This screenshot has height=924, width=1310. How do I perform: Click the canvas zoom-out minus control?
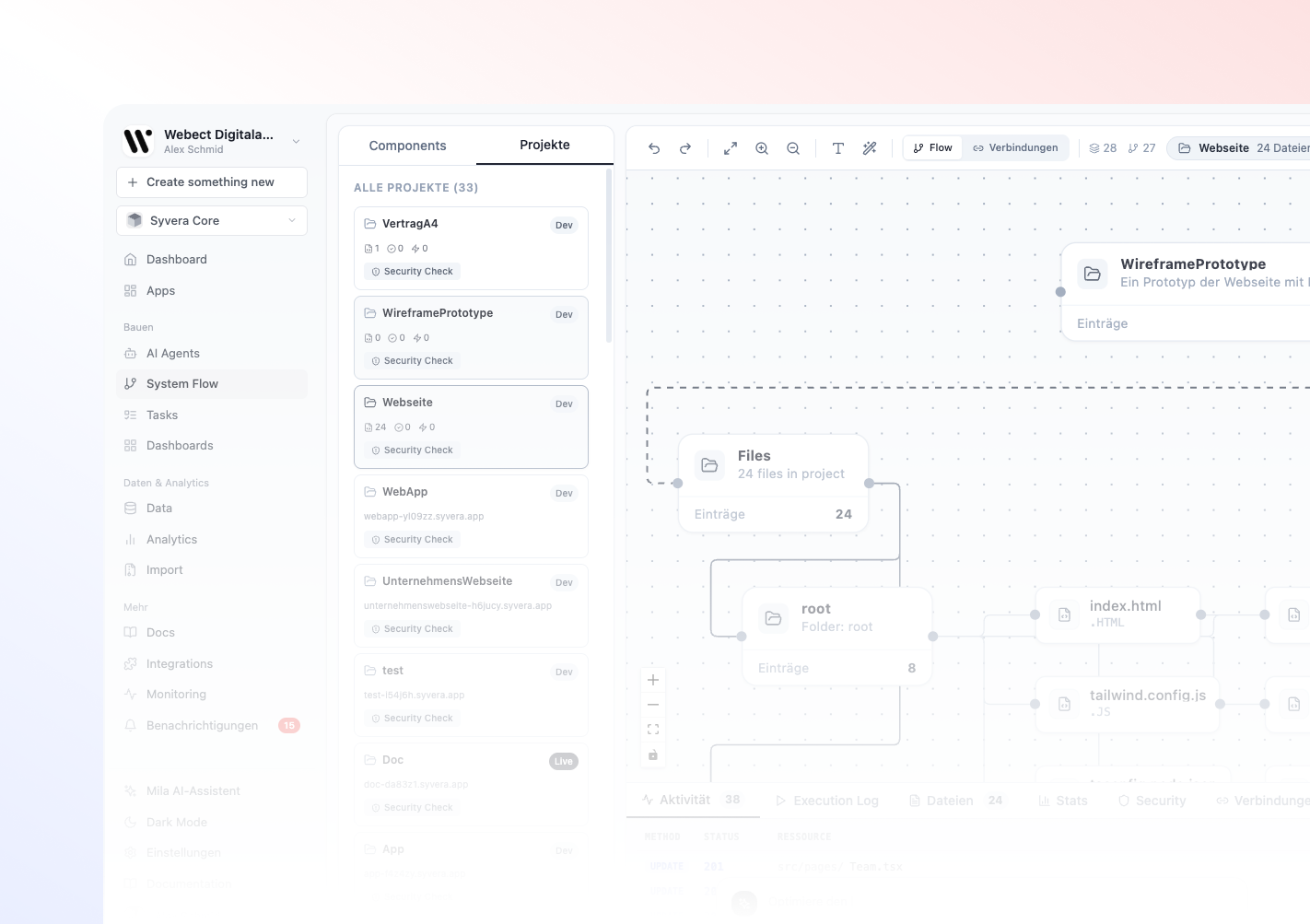coord(653,705)
